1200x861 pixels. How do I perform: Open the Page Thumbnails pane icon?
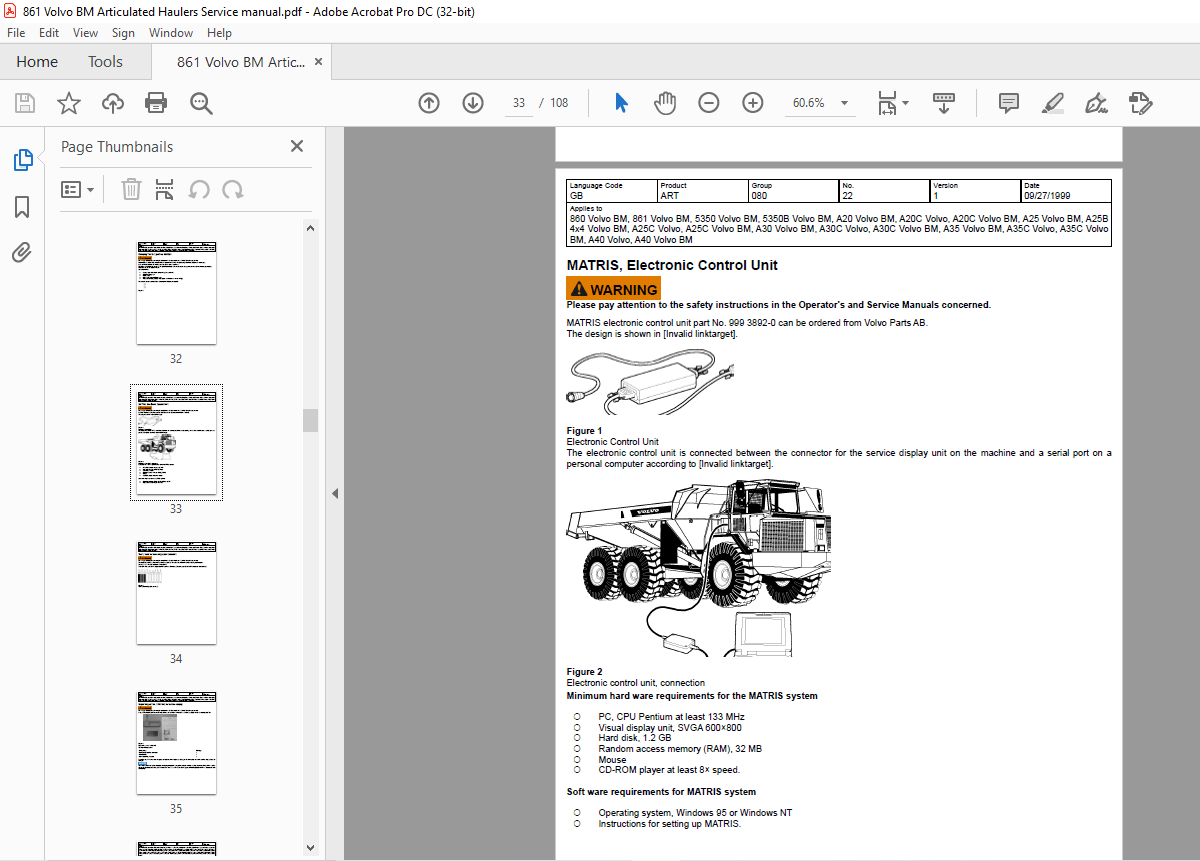[22, 160]
